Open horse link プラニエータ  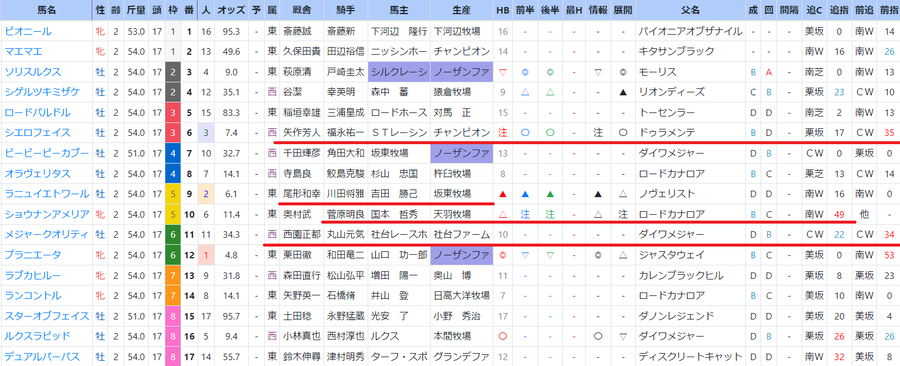point(33,255)
